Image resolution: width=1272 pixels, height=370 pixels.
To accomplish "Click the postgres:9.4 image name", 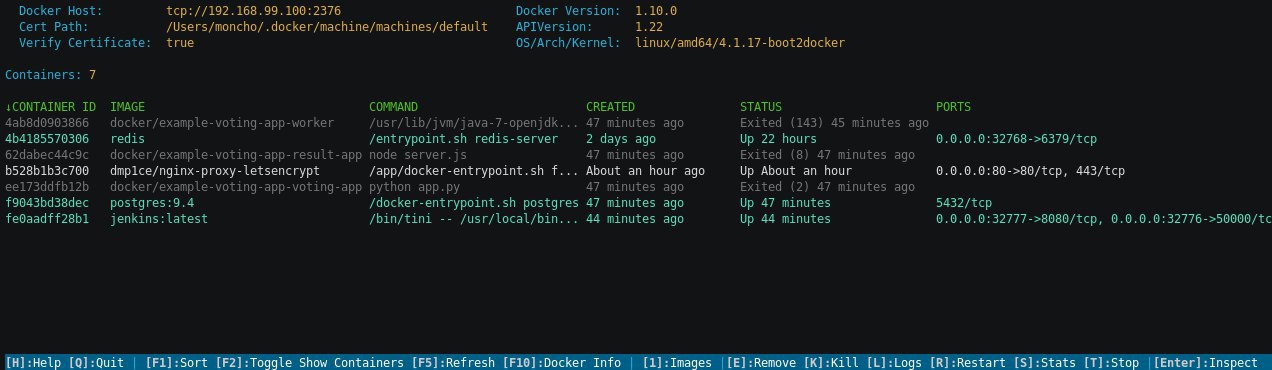I will 152,203.
